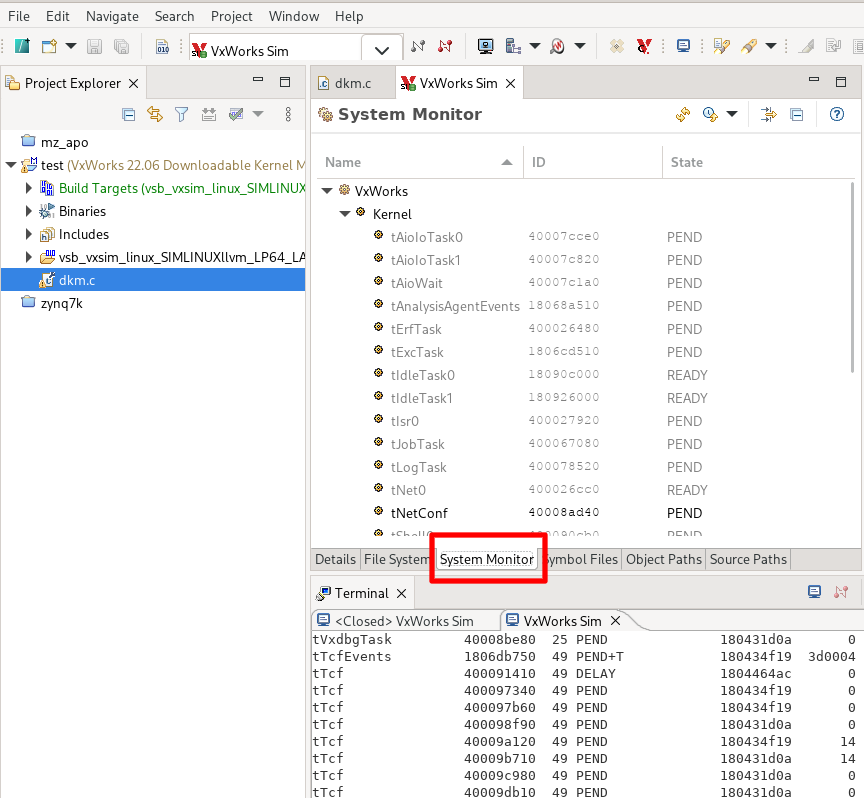Click the highlighter marker toolbar icon
The height and width of the screenshot is (798, 864).
click(x=749, y=46)
